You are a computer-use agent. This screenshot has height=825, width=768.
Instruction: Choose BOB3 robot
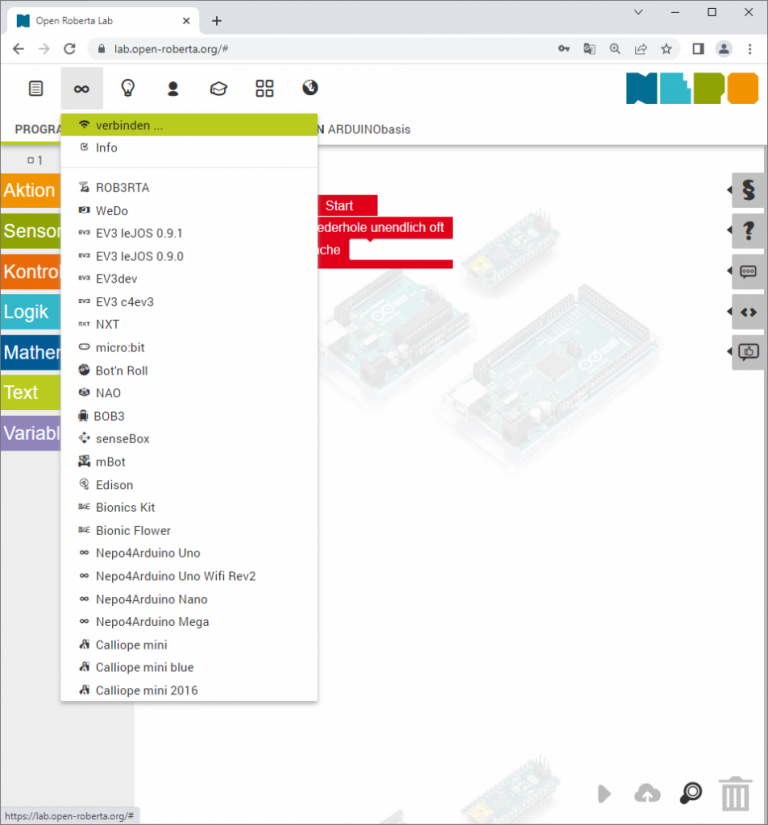coord(189,417)
